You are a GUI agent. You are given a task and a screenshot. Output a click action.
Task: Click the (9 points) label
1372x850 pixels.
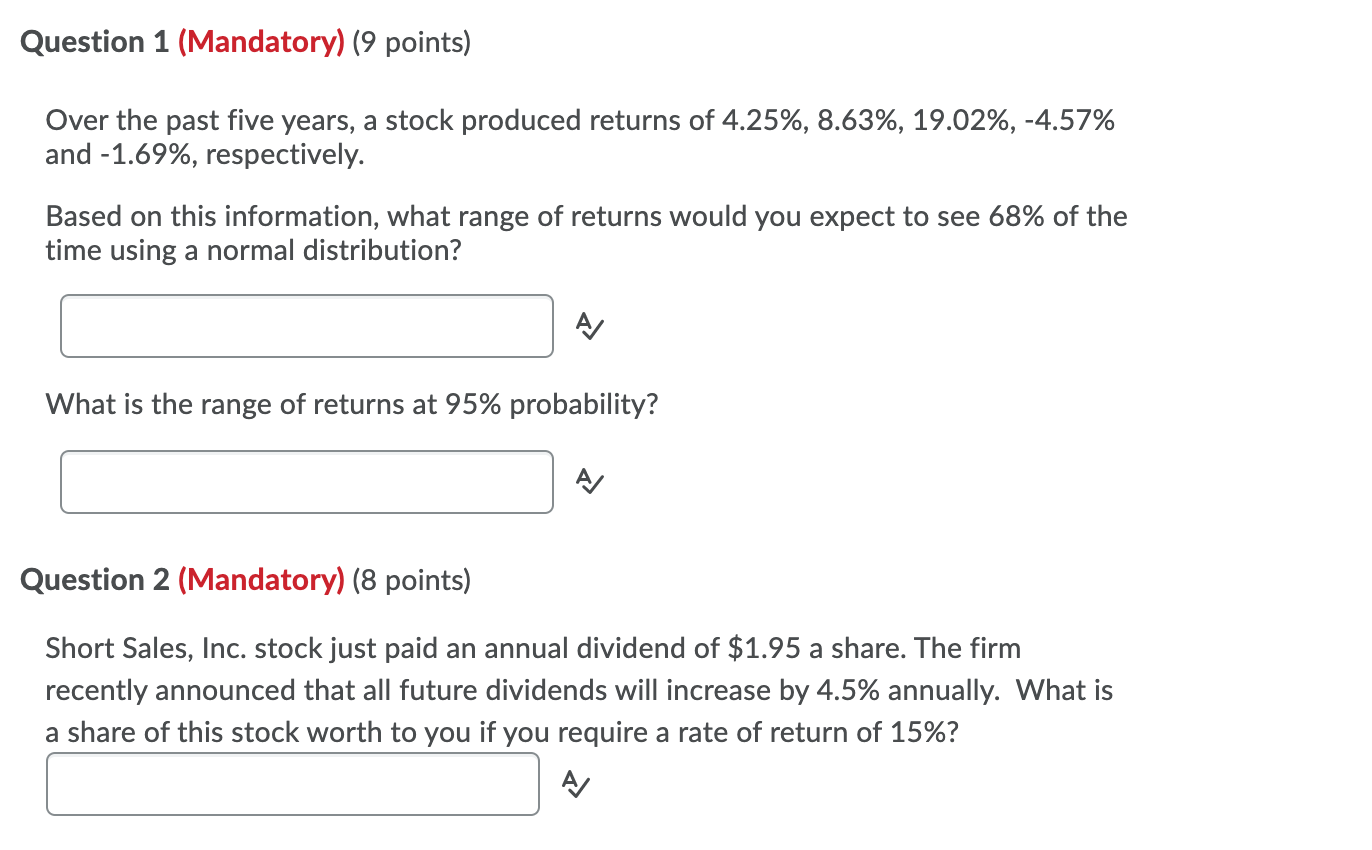413,42
